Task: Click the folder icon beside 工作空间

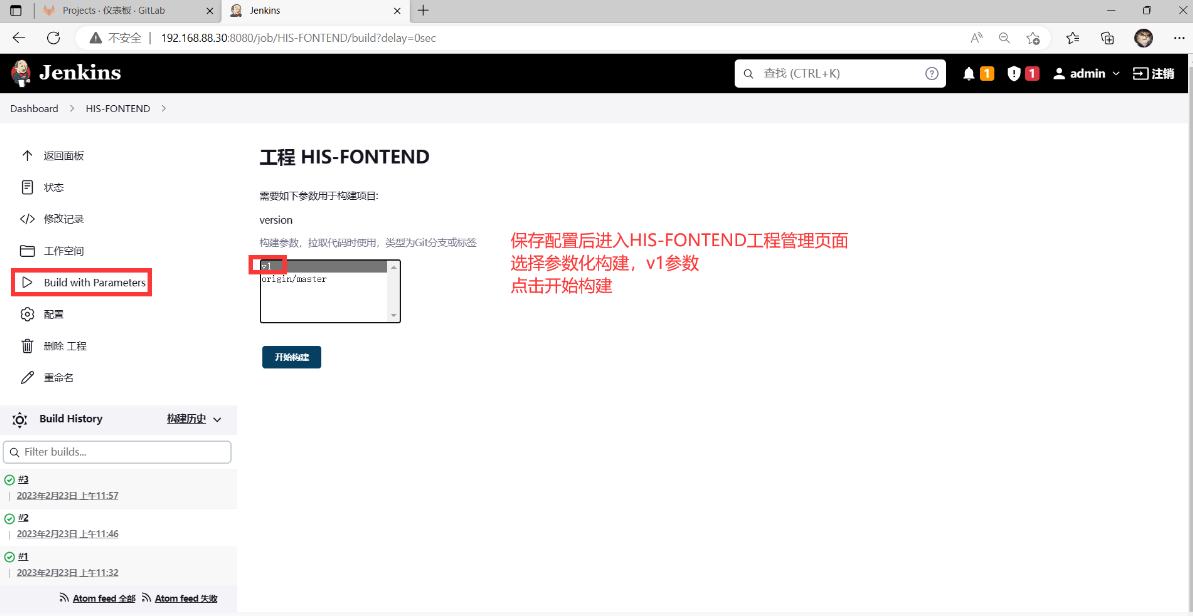Action: pyautogui.click(x=27, y=251)
